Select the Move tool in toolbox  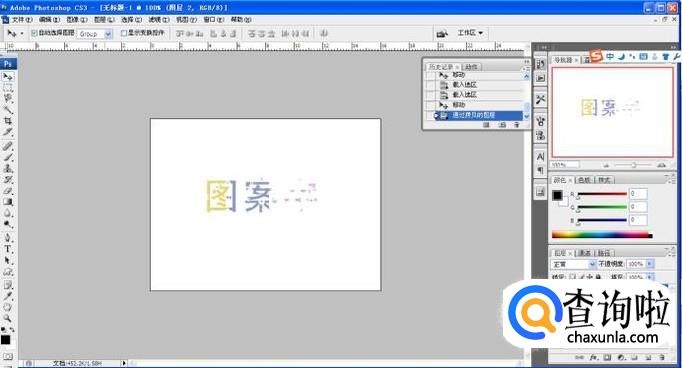8,77
